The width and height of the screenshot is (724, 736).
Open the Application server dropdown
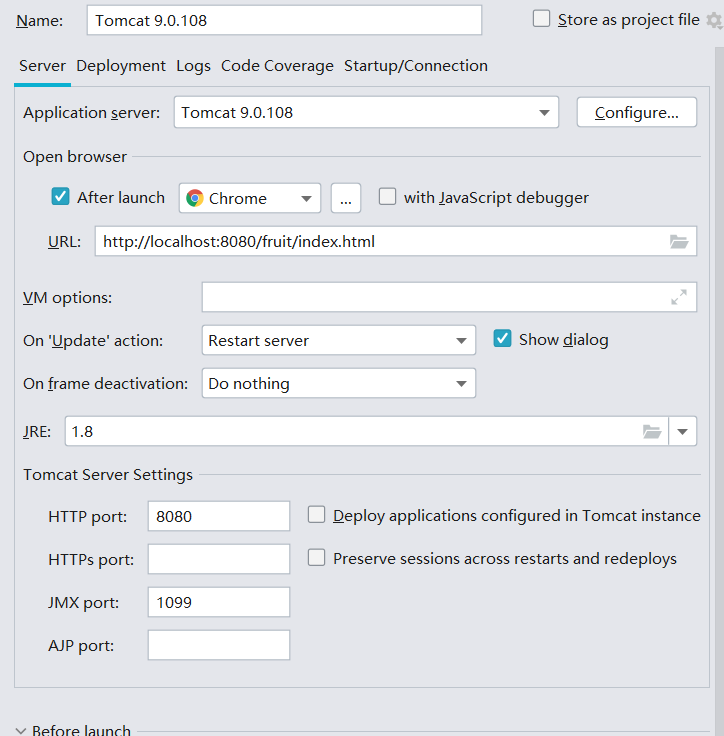366,112
